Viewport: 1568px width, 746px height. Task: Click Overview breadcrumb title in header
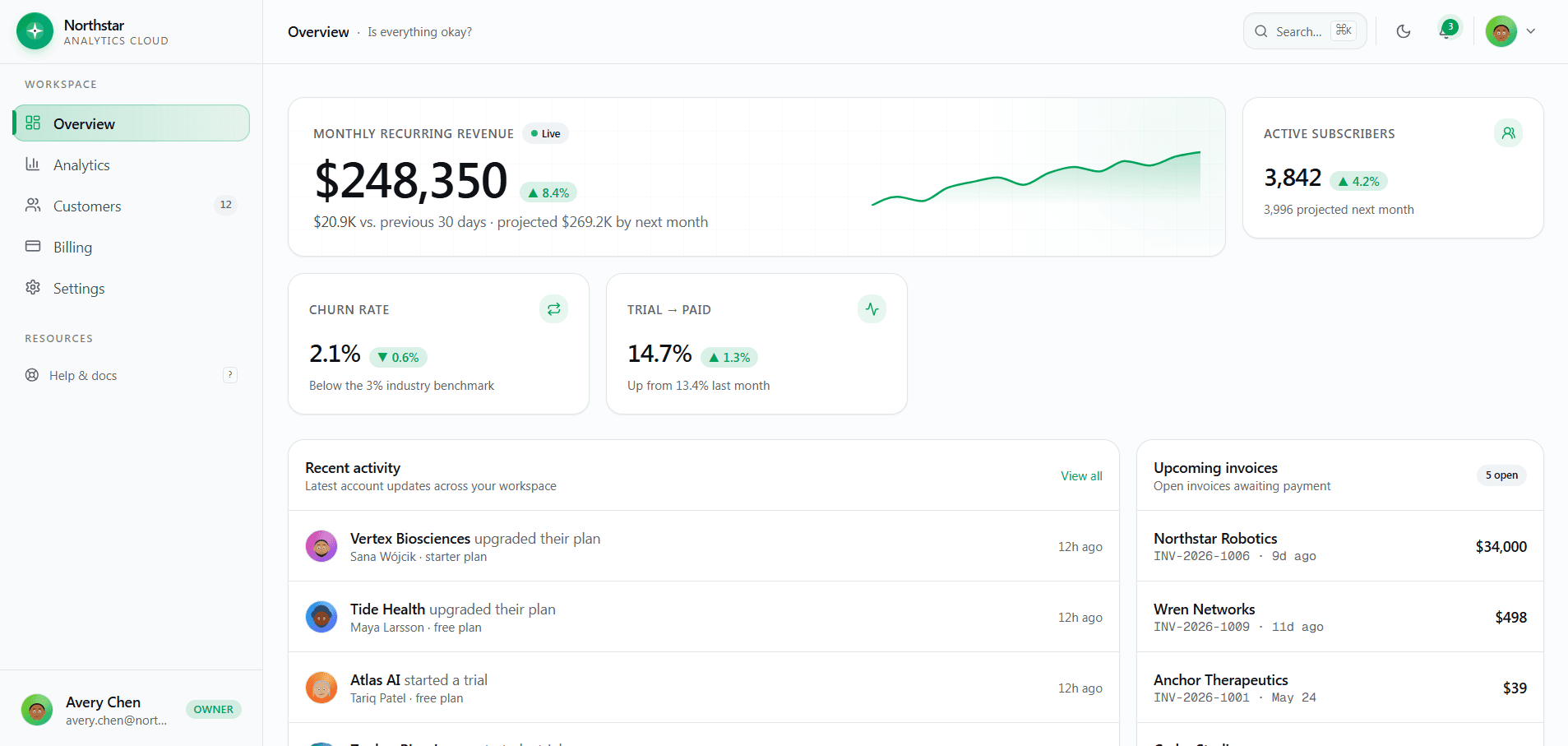318,32
